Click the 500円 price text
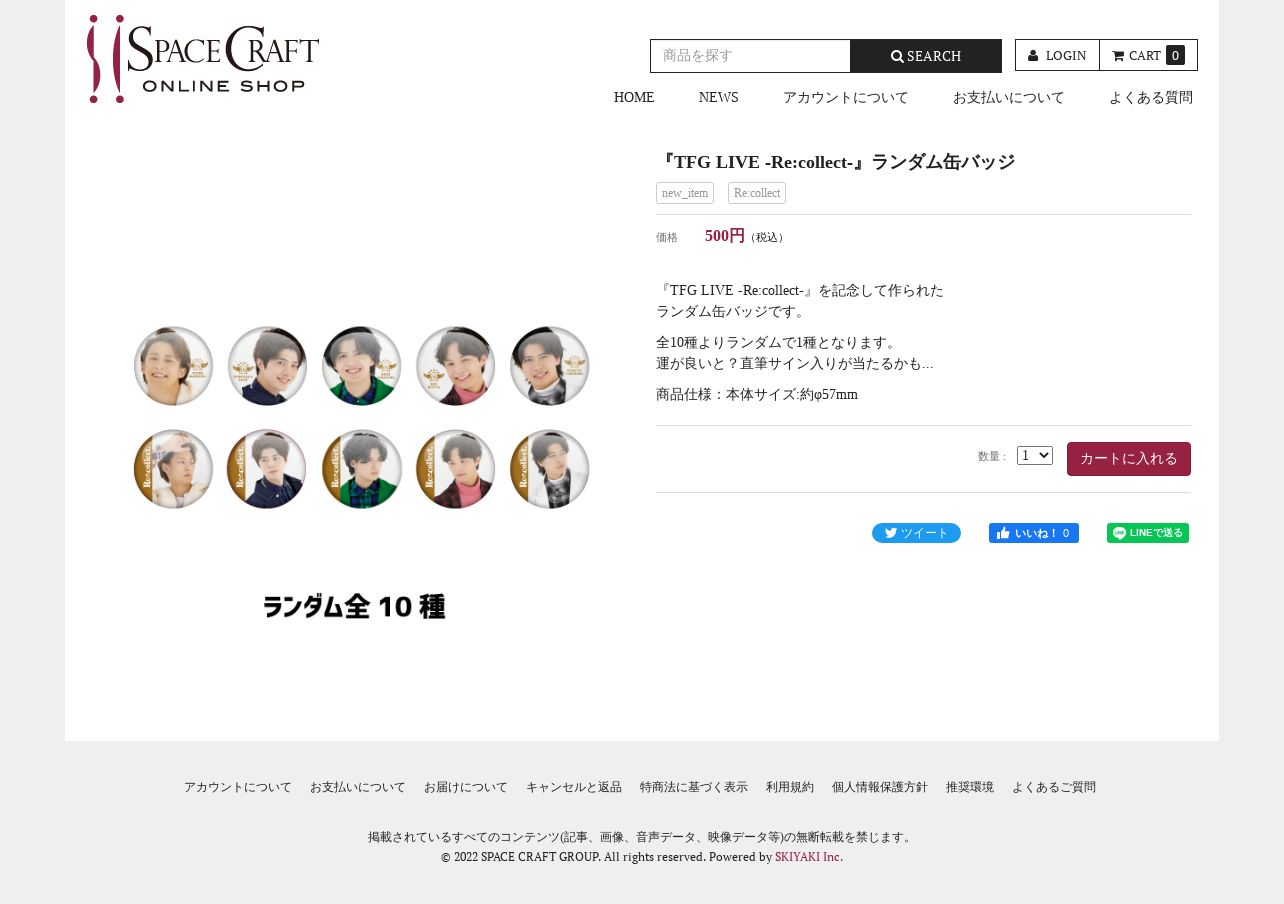 click(x=725, y=236)
